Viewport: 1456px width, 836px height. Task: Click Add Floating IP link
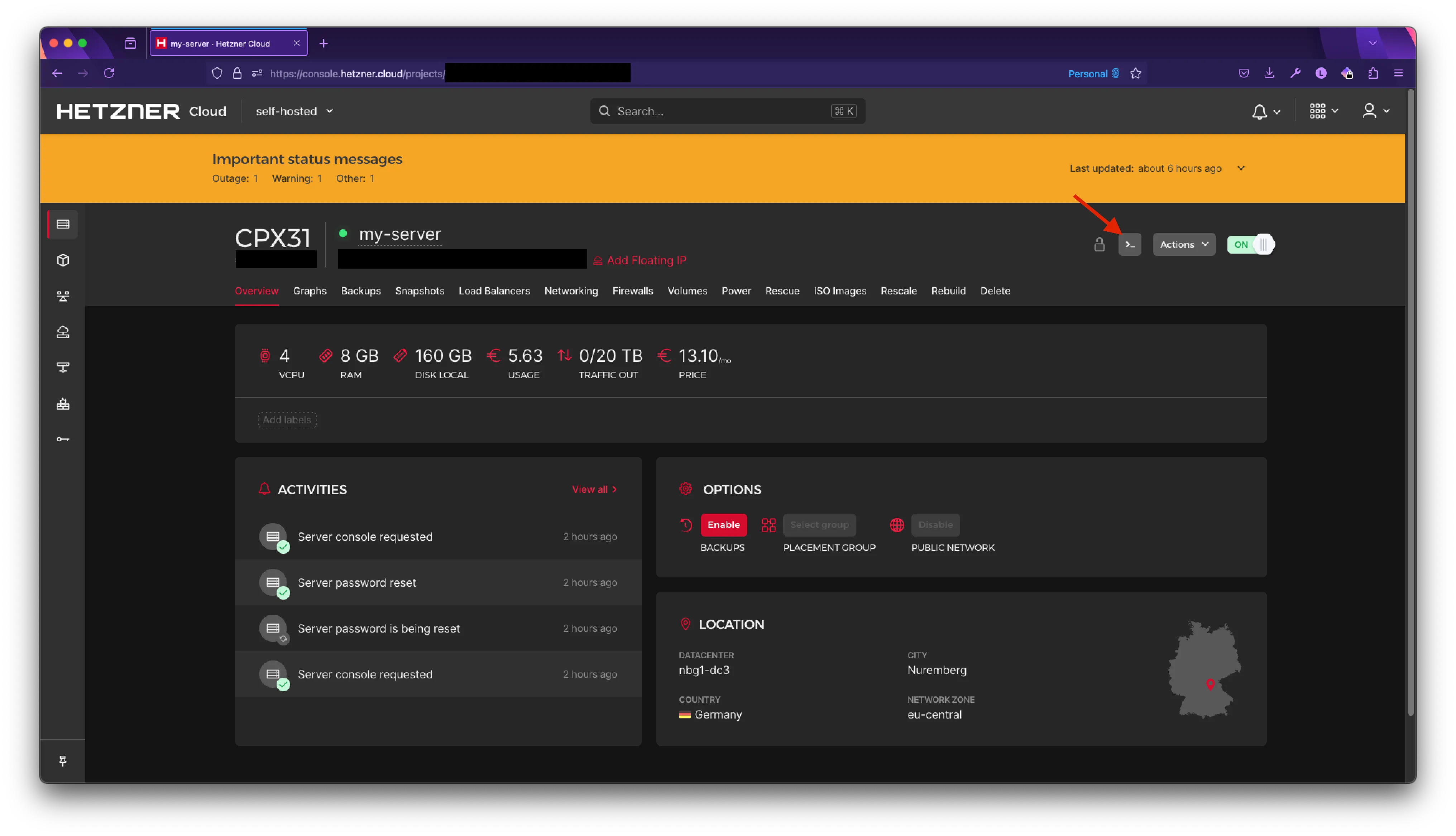(x=640, y=261)
